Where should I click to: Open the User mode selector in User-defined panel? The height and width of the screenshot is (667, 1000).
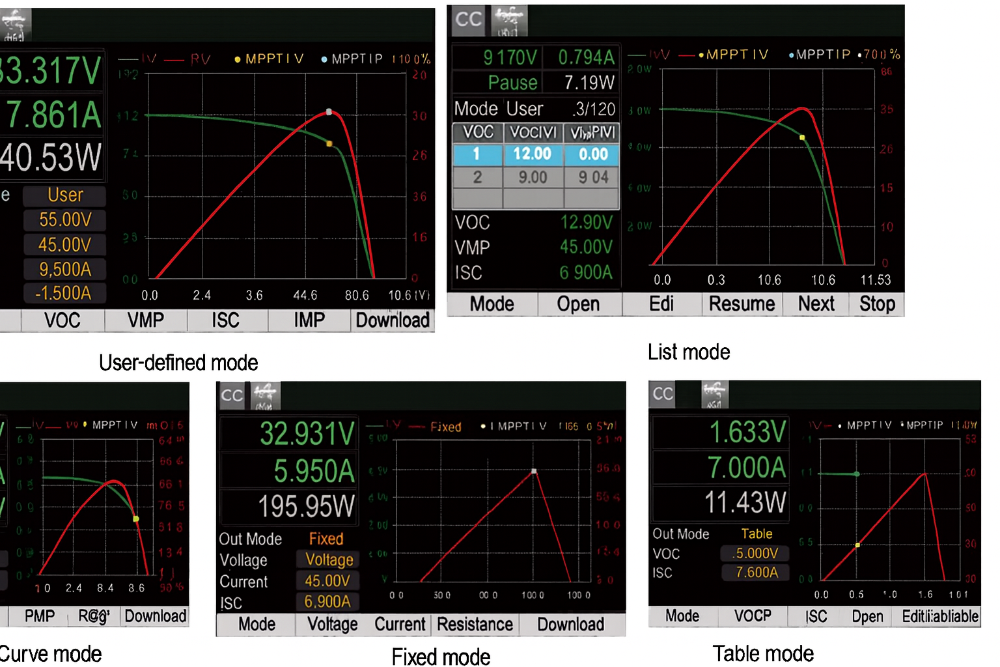(x=65, y=195)
